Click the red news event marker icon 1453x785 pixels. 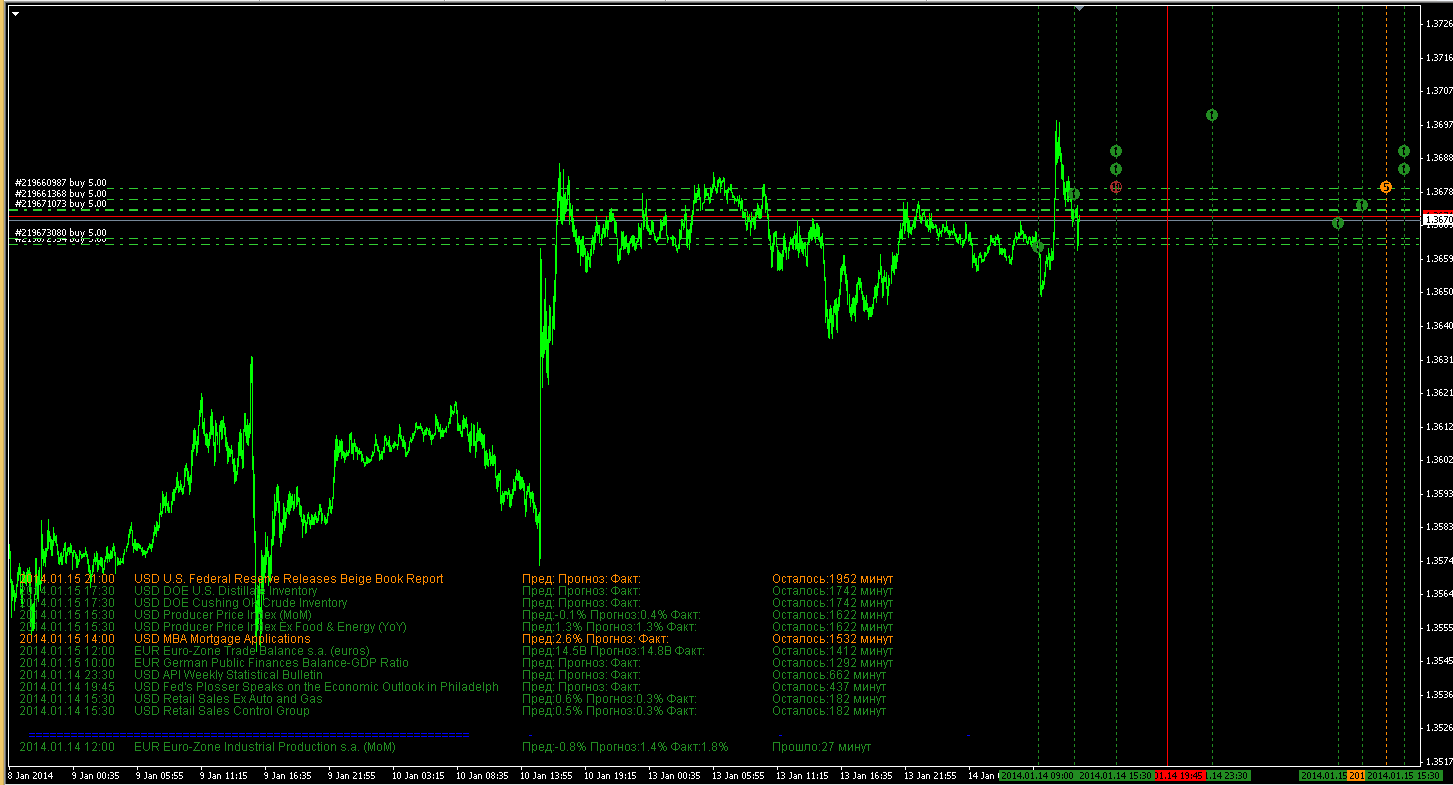(1116, 187)
